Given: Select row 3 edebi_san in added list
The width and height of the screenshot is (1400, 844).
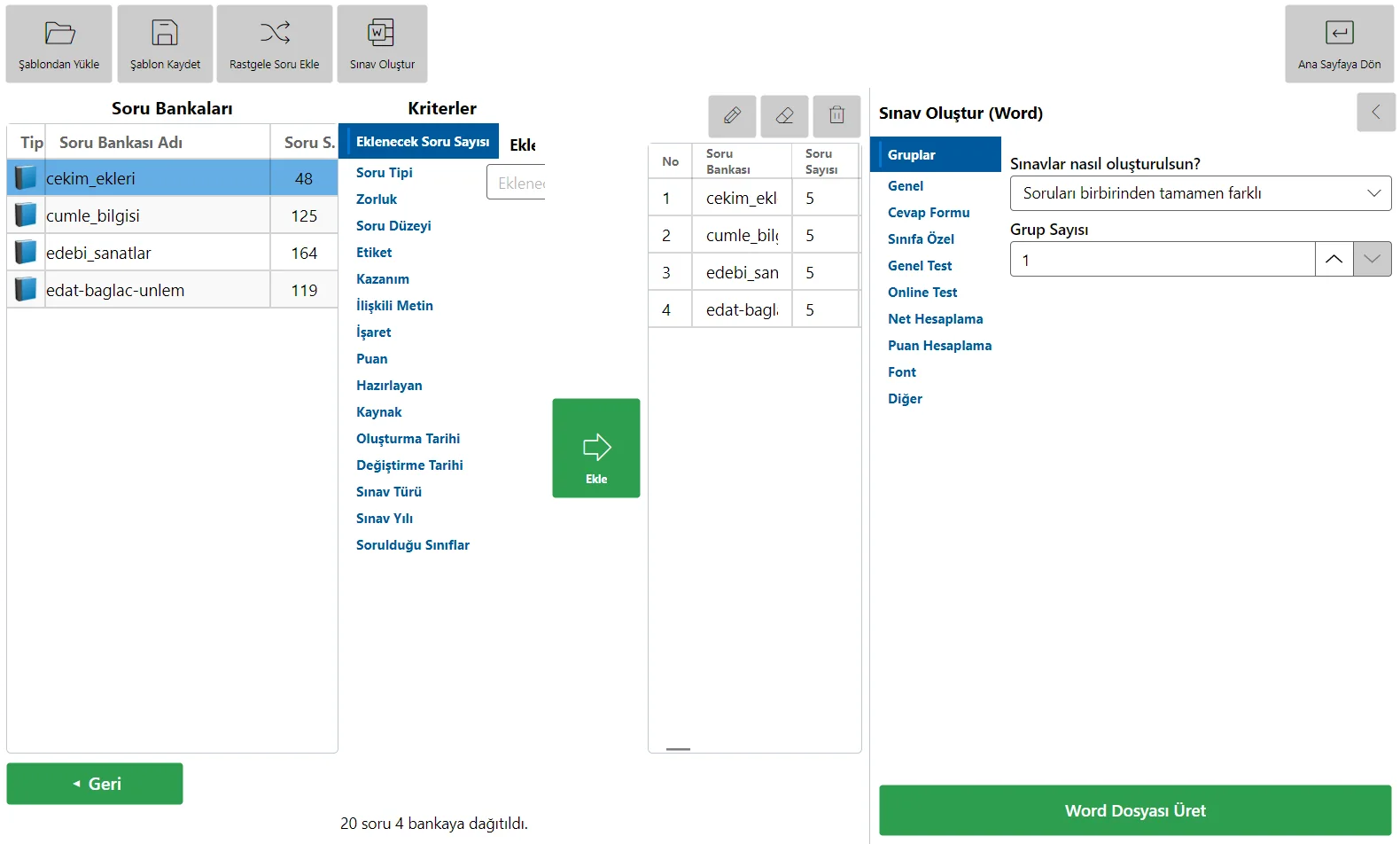Looking at the screenshot, I should 754,272.
